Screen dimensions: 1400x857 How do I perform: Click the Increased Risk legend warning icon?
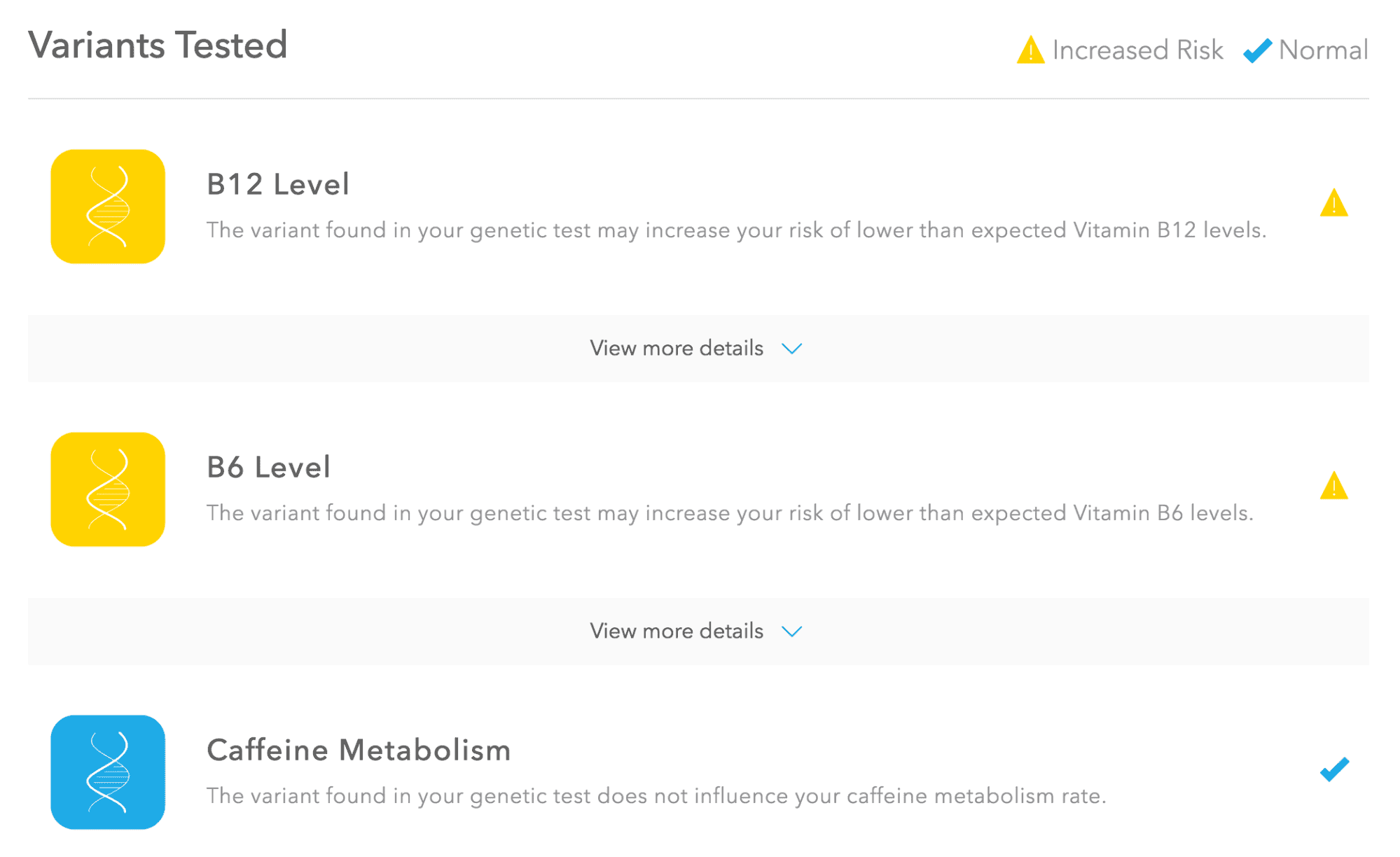(x=1030, y=50)
